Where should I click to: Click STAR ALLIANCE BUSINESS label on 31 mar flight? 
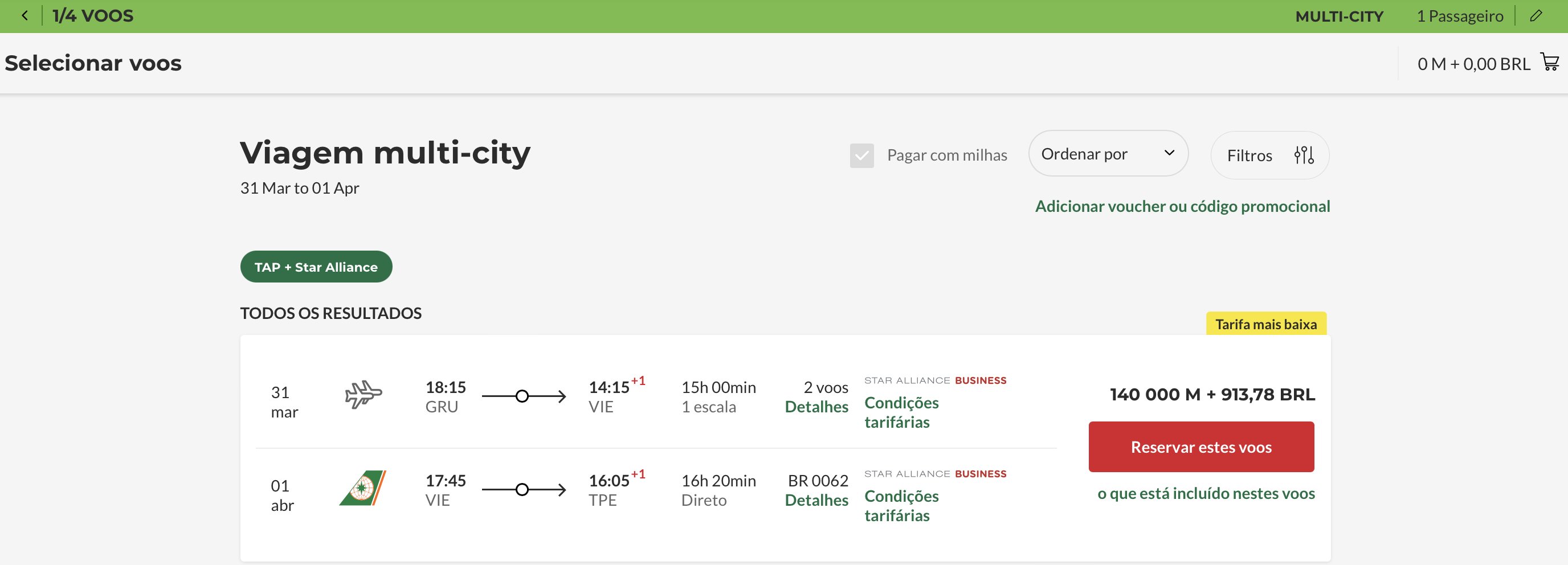[x=936, y=380]
